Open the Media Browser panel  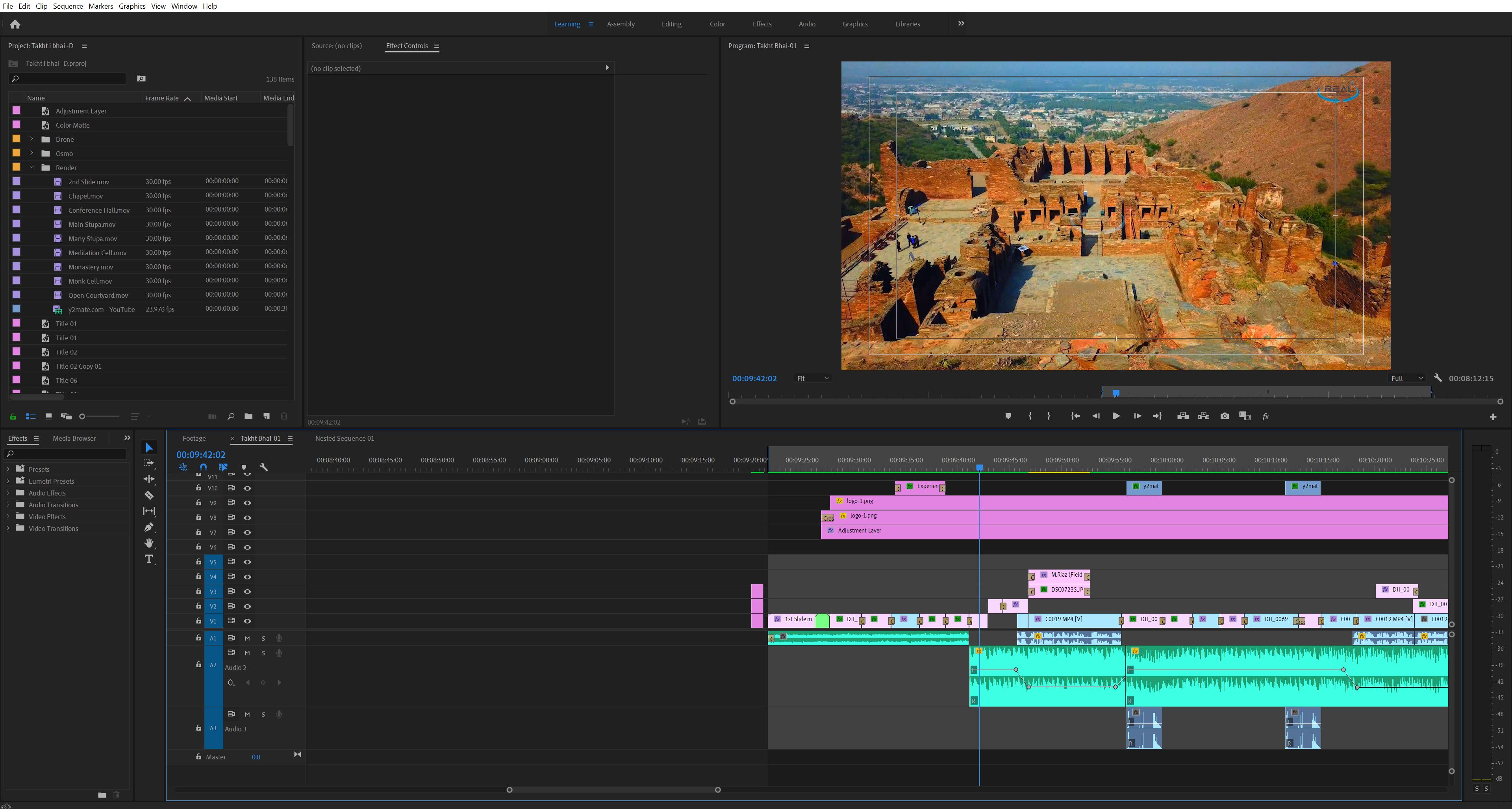point(74,438)
